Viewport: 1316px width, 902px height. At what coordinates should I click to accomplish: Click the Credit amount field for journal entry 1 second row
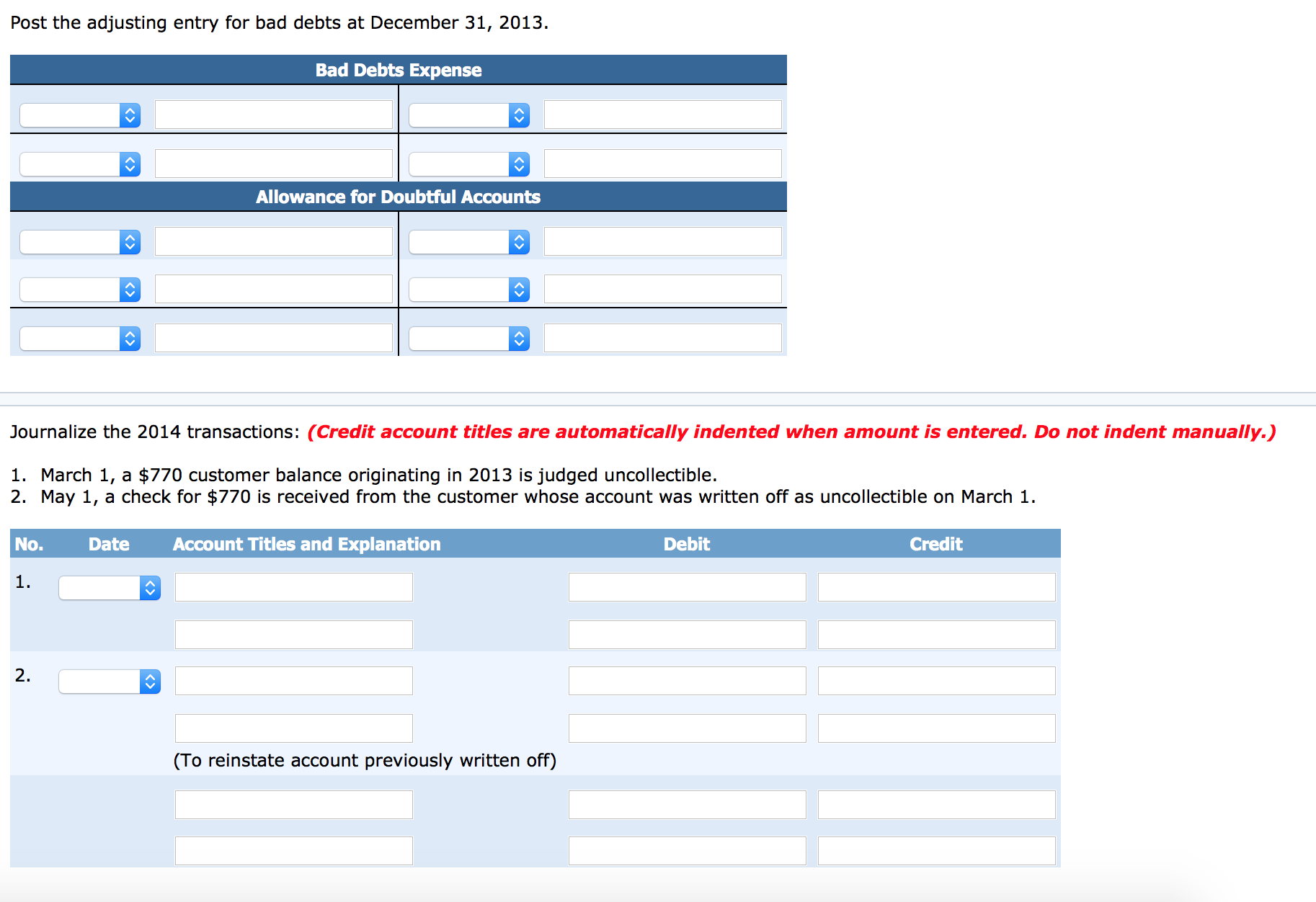[935, 634]
